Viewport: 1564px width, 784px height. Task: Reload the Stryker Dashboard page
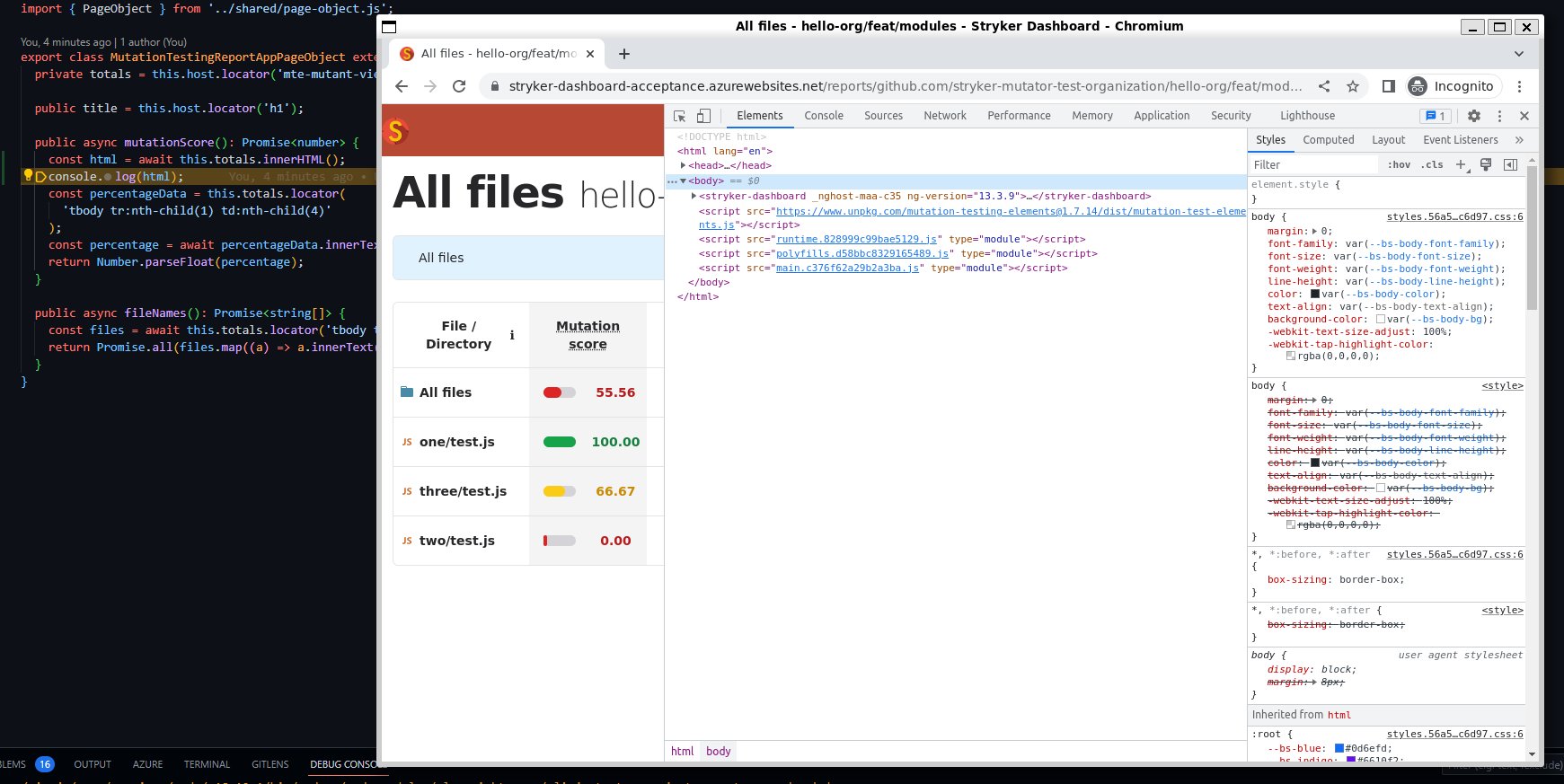pos(459,86)
